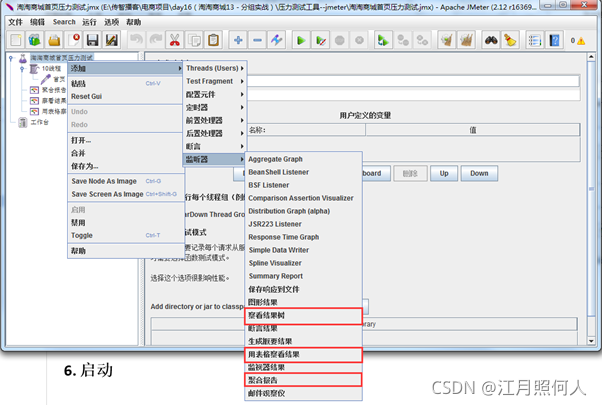Click the Clear All double-broom icon
This screenshot has height=405, width=602.
tap(466, 40)
